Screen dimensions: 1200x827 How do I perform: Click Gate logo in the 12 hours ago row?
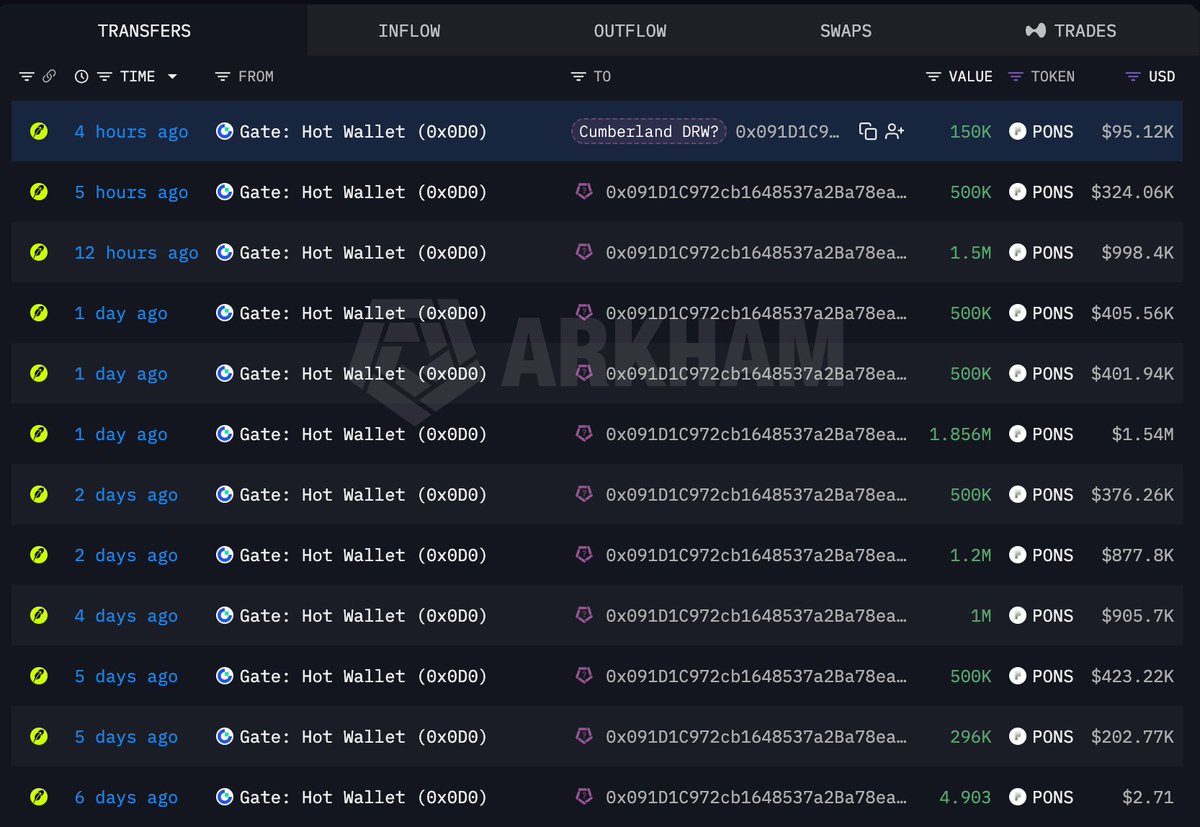pos(225,252)
